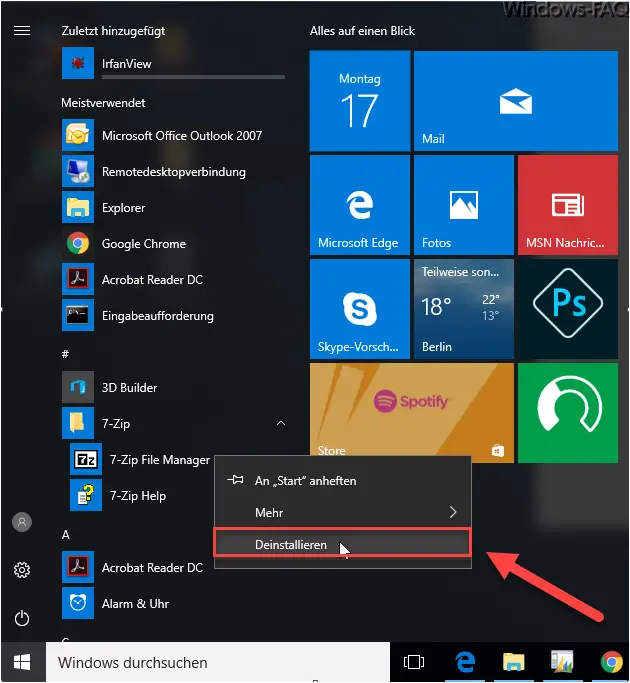Click the user account icon
The width and height of the screenshot is (630, 683).
coord(22,522)
